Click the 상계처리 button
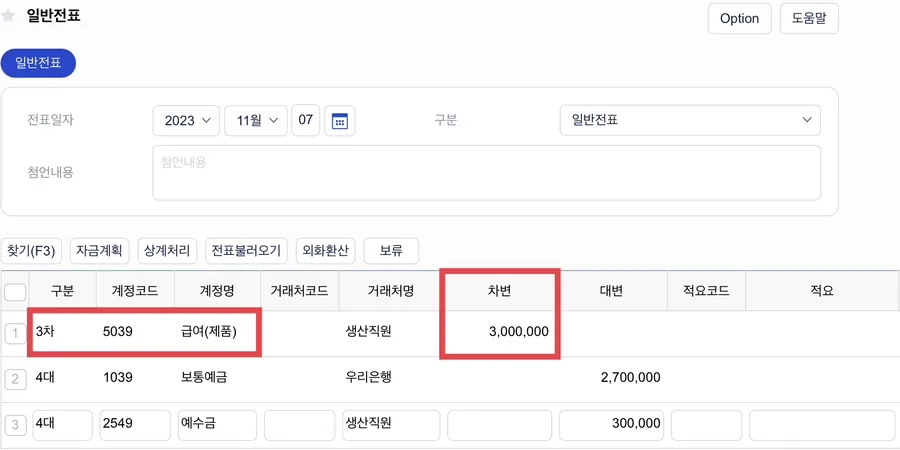Viewport: 900px width, 450px height. coord(168,251)
